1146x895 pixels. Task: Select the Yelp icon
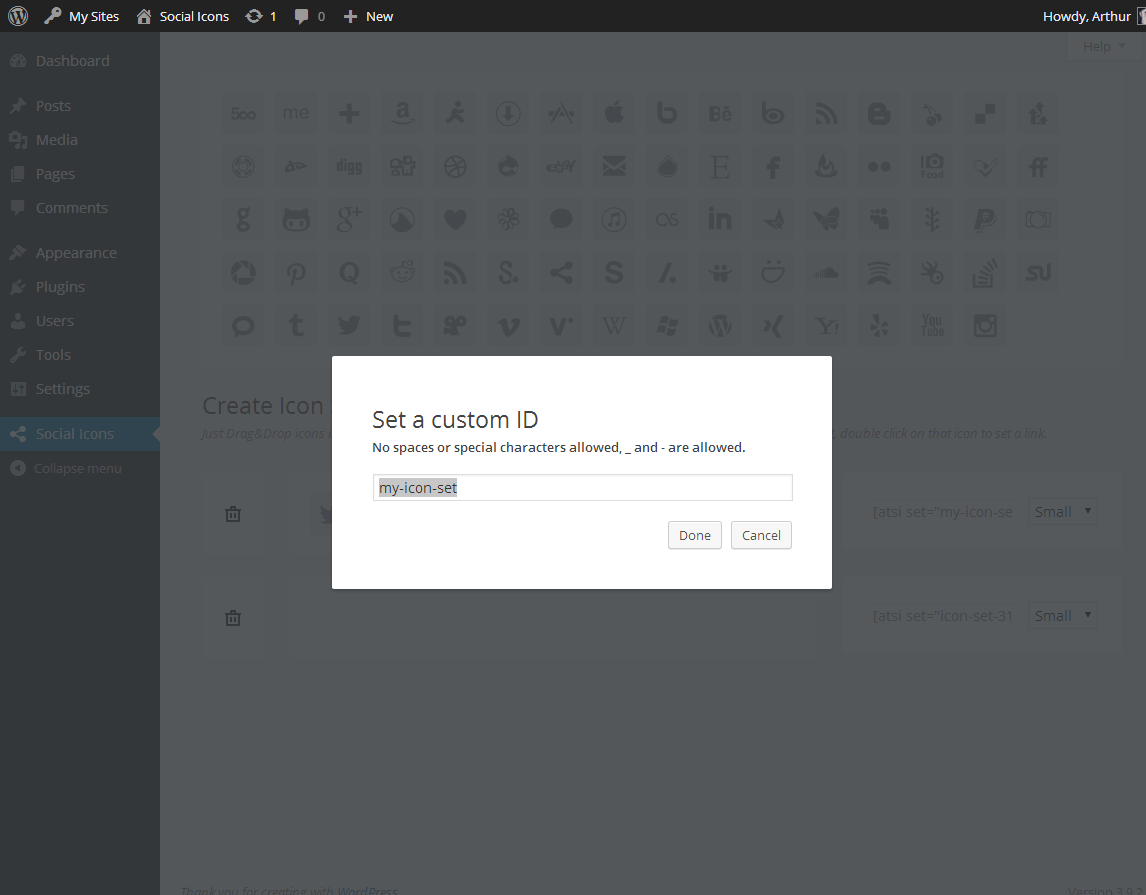879,326
